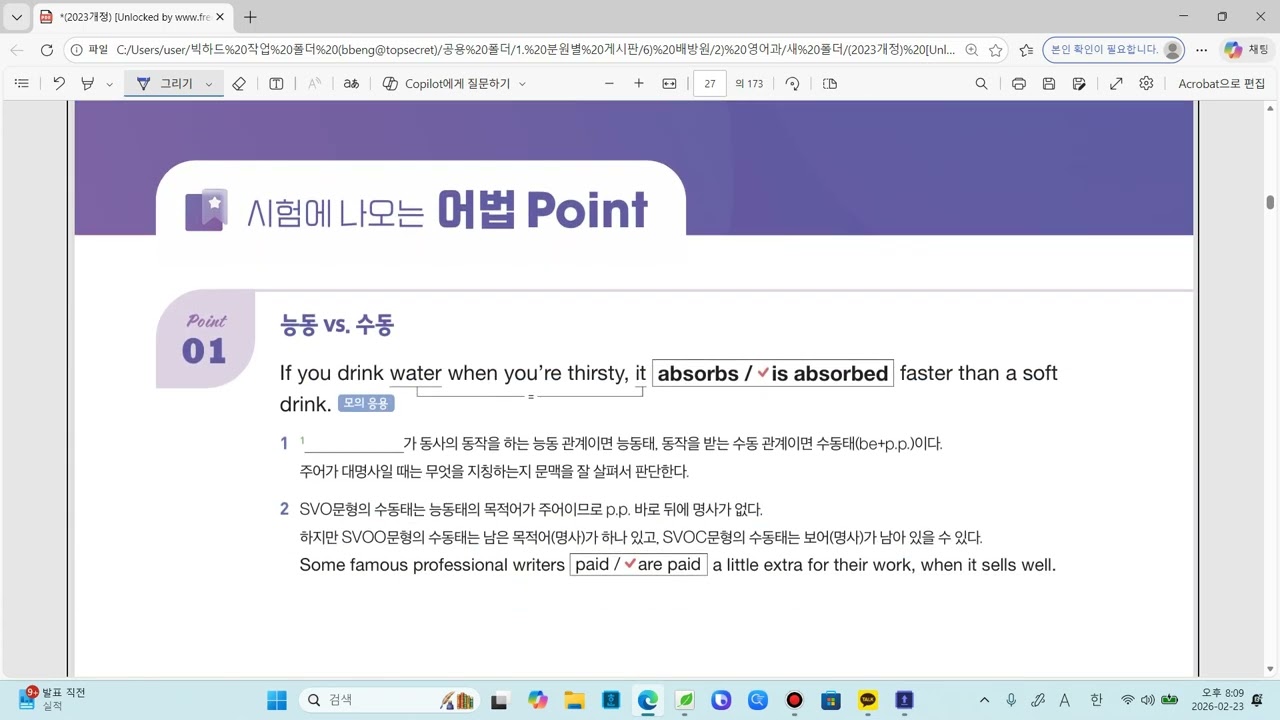Image resolution: width=1280 pixels, height=720 pixels.
Task: Click the Save as icon
Action: coord(1079,84)
